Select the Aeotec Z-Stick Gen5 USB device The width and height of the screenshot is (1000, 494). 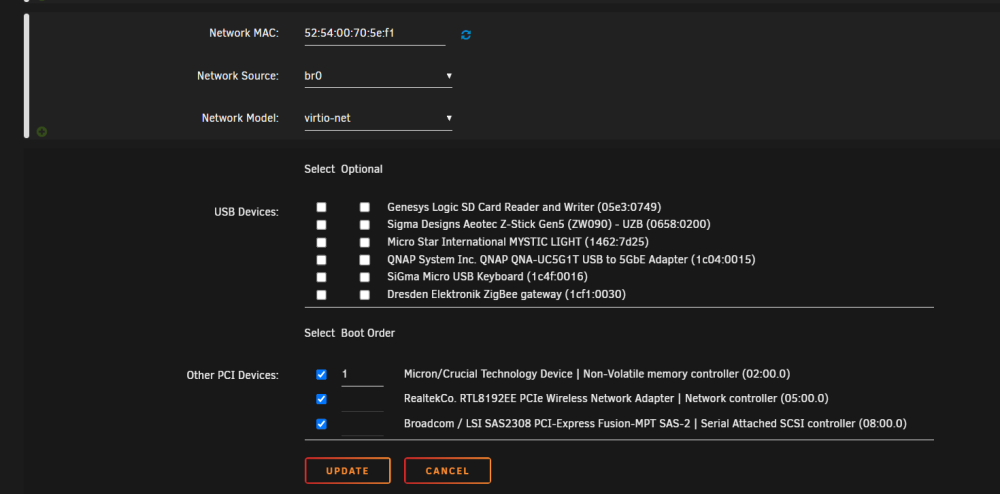click(321, 225)
